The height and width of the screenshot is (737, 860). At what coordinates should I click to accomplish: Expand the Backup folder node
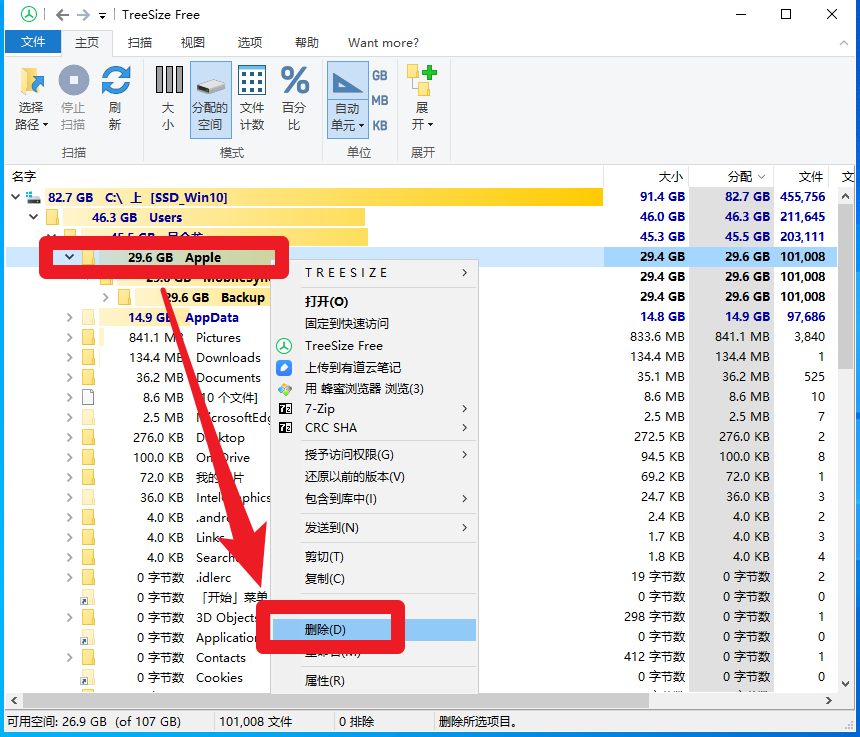click(x=105, y=297)
